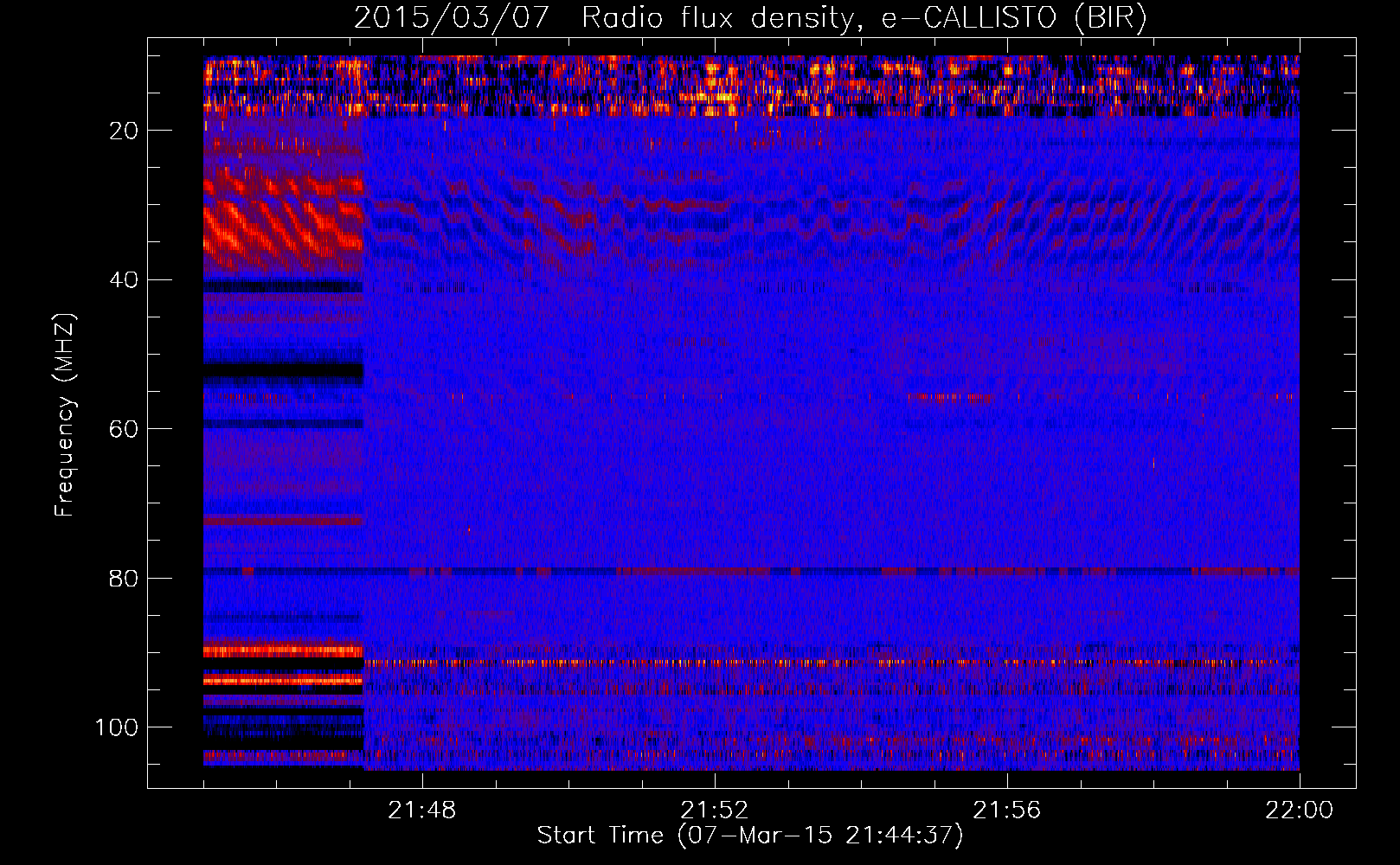The width and height of the screenshot is (1400, 865).
Task: Click the 100 frequency tick label
Action: (x=117, y=727)
